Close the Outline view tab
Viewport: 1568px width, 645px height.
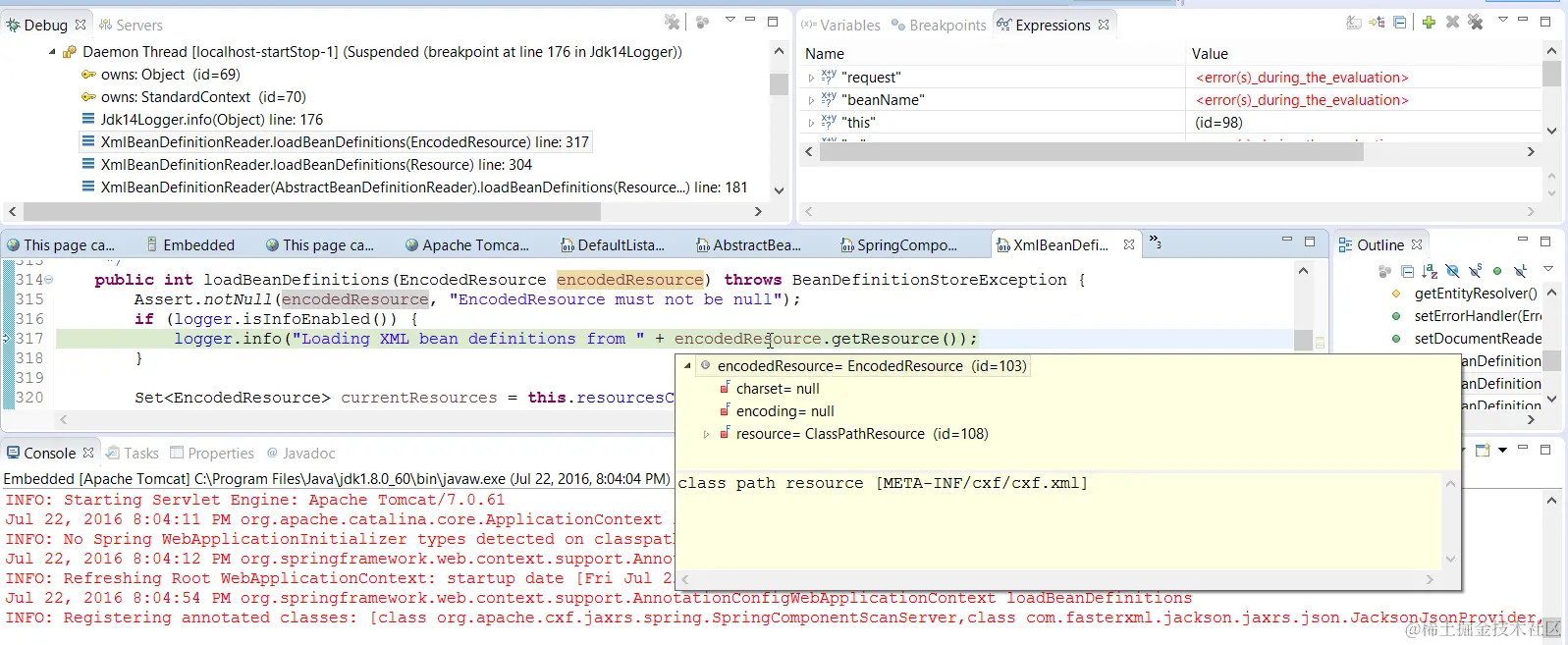pyautogui.click(x=1417, y=244)
